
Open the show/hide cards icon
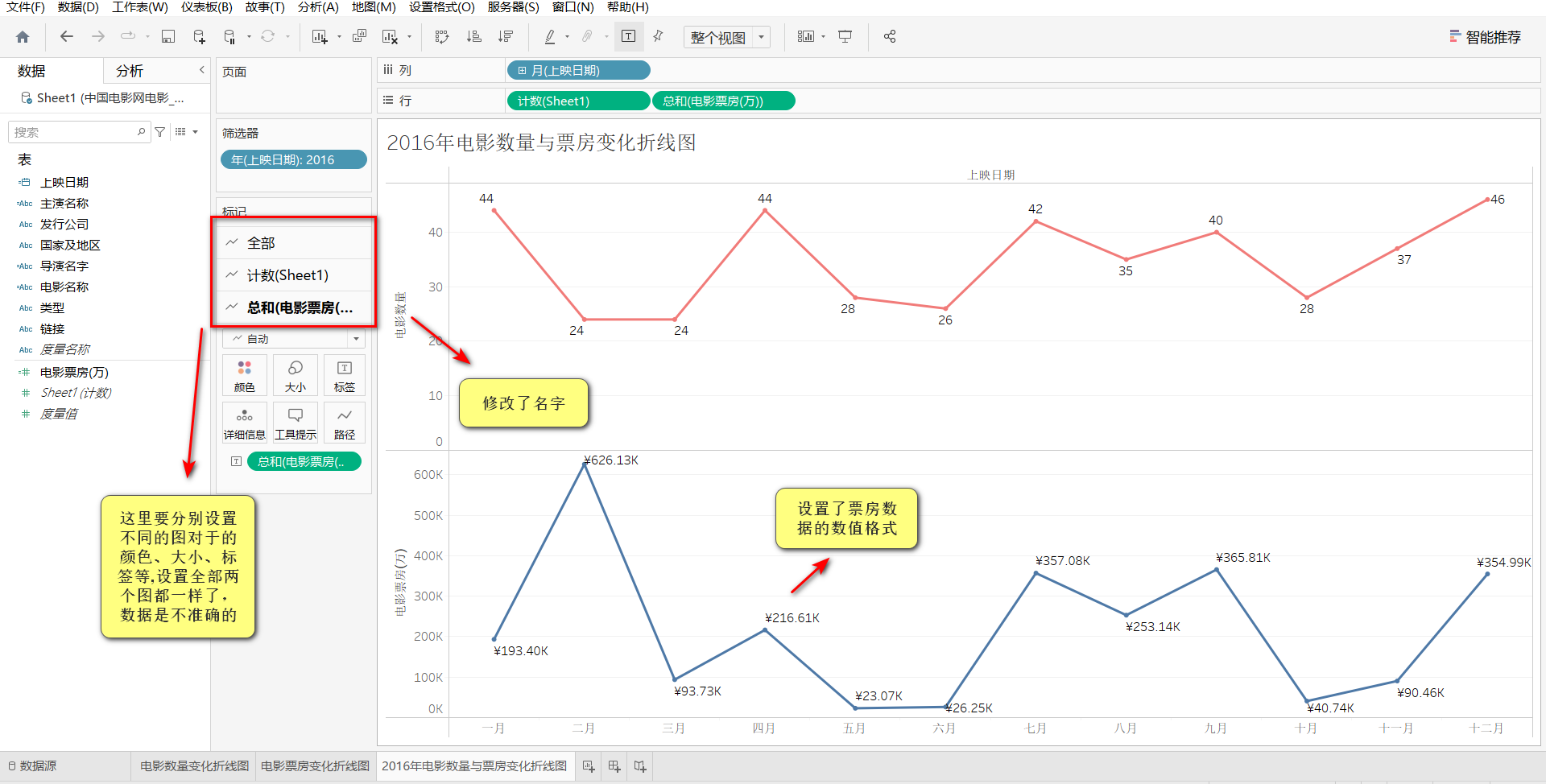pos(805,37)
